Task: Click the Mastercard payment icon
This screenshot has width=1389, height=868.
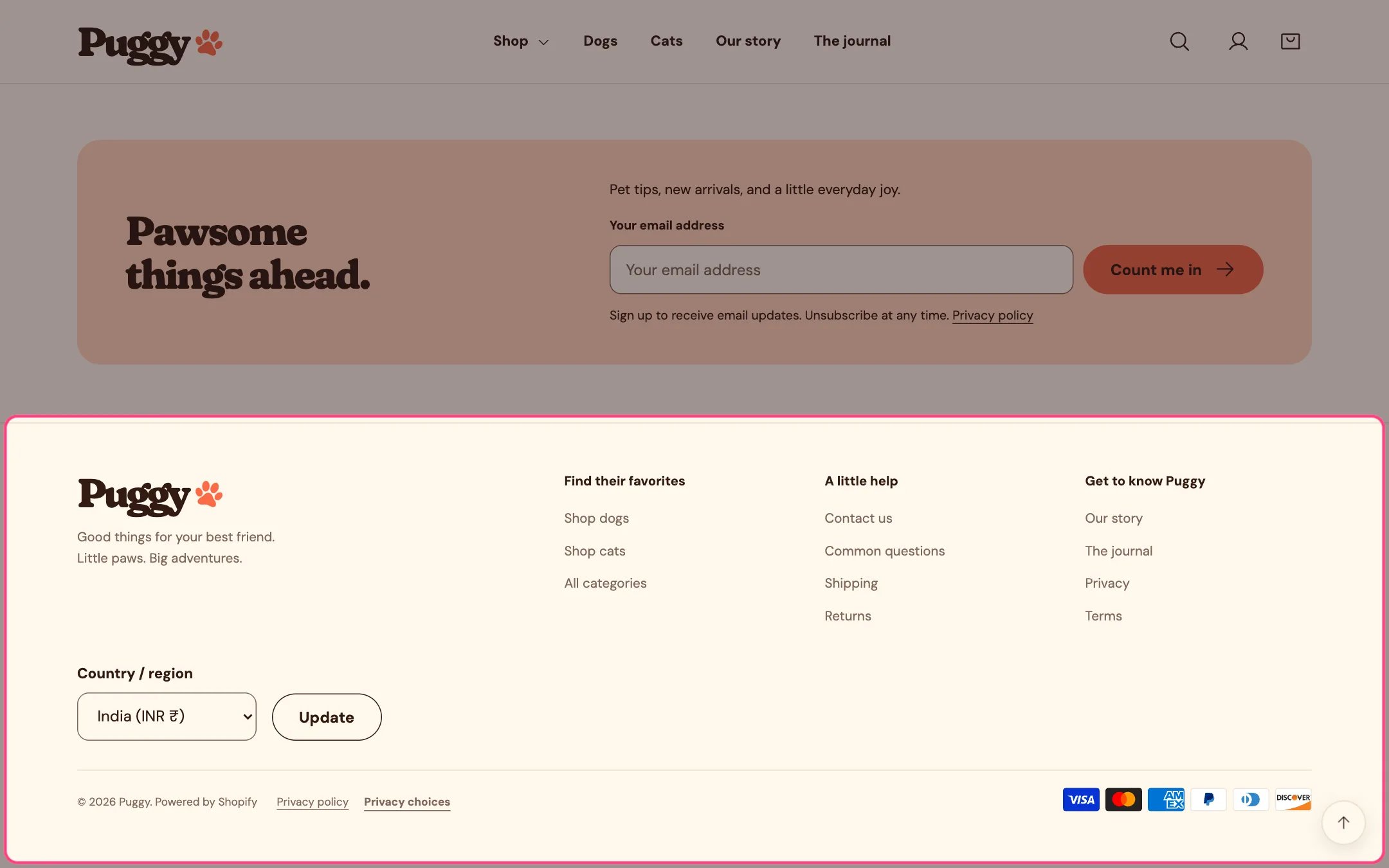Action: tap(1123, 799)
